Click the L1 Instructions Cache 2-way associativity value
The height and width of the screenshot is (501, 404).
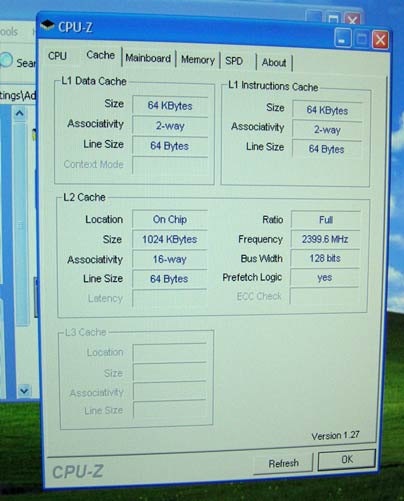click(x=327, y=129)
